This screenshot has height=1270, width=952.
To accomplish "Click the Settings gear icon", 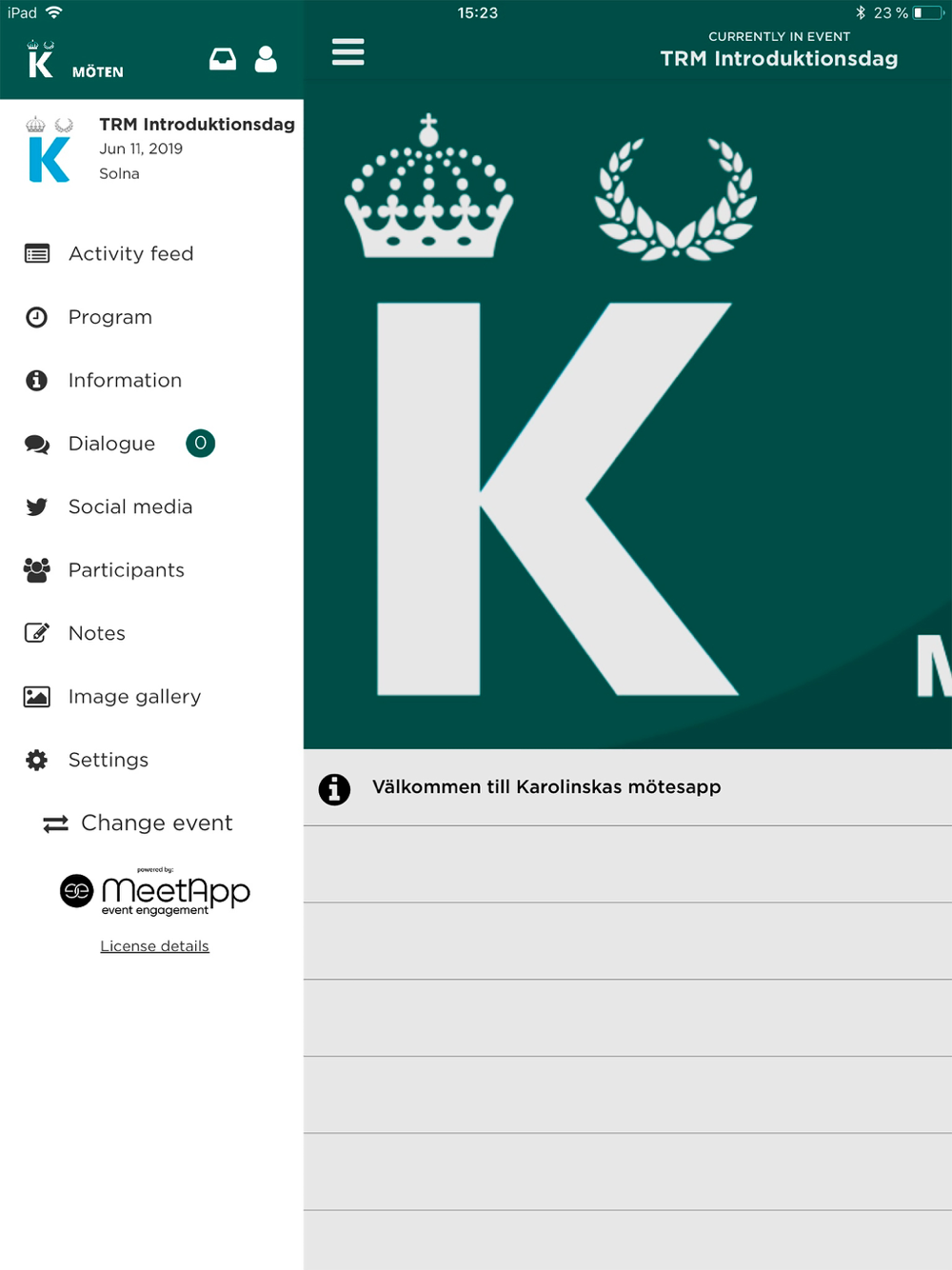I will tap(37, 760).
